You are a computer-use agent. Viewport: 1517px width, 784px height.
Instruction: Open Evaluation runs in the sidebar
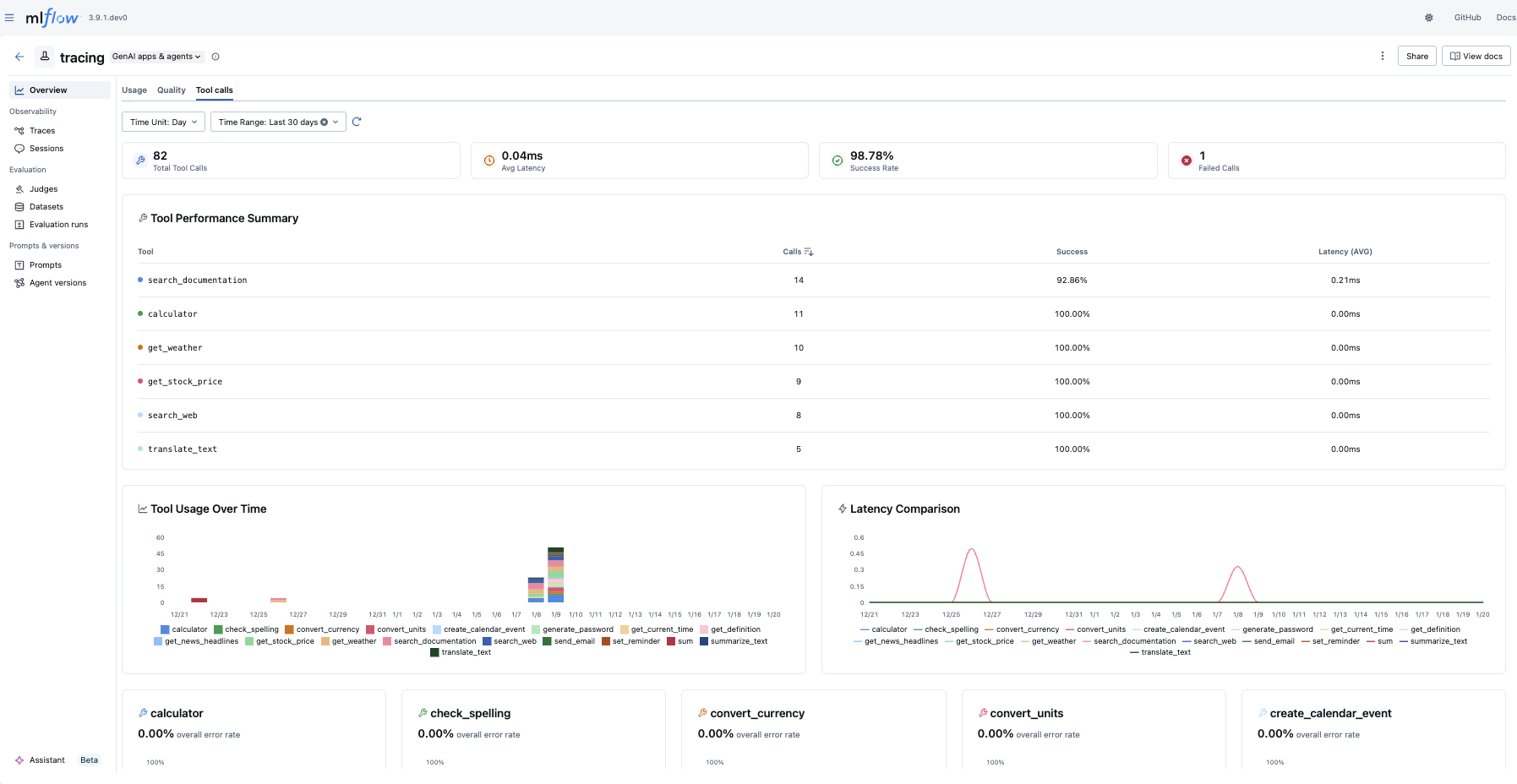58,224
